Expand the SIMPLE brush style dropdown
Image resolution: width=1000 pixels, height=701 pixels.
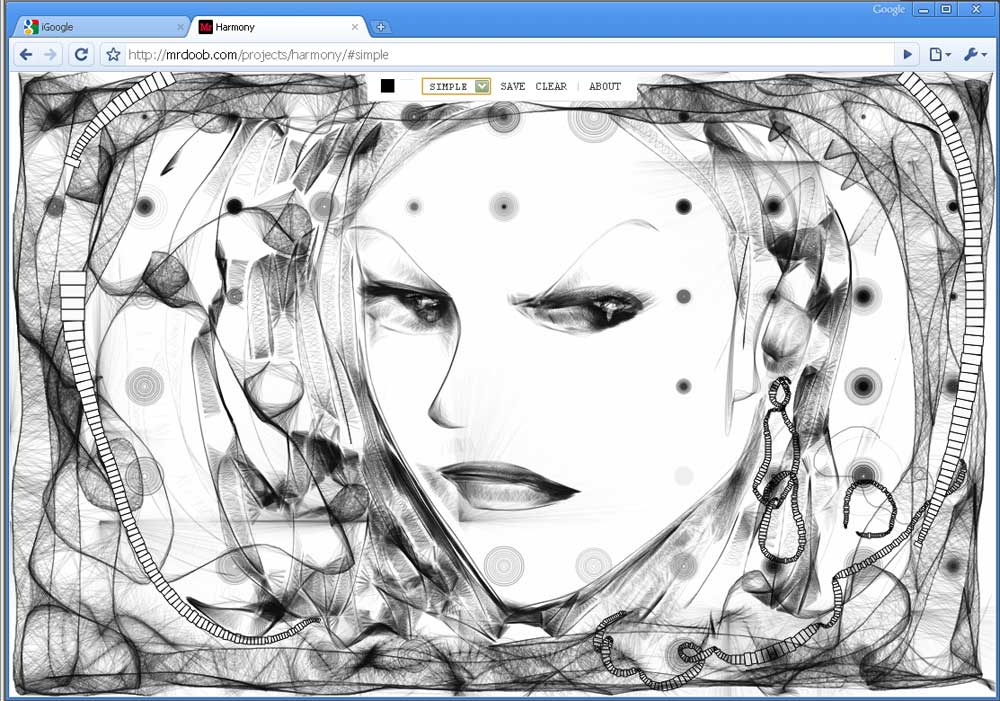tap(456, 87)
